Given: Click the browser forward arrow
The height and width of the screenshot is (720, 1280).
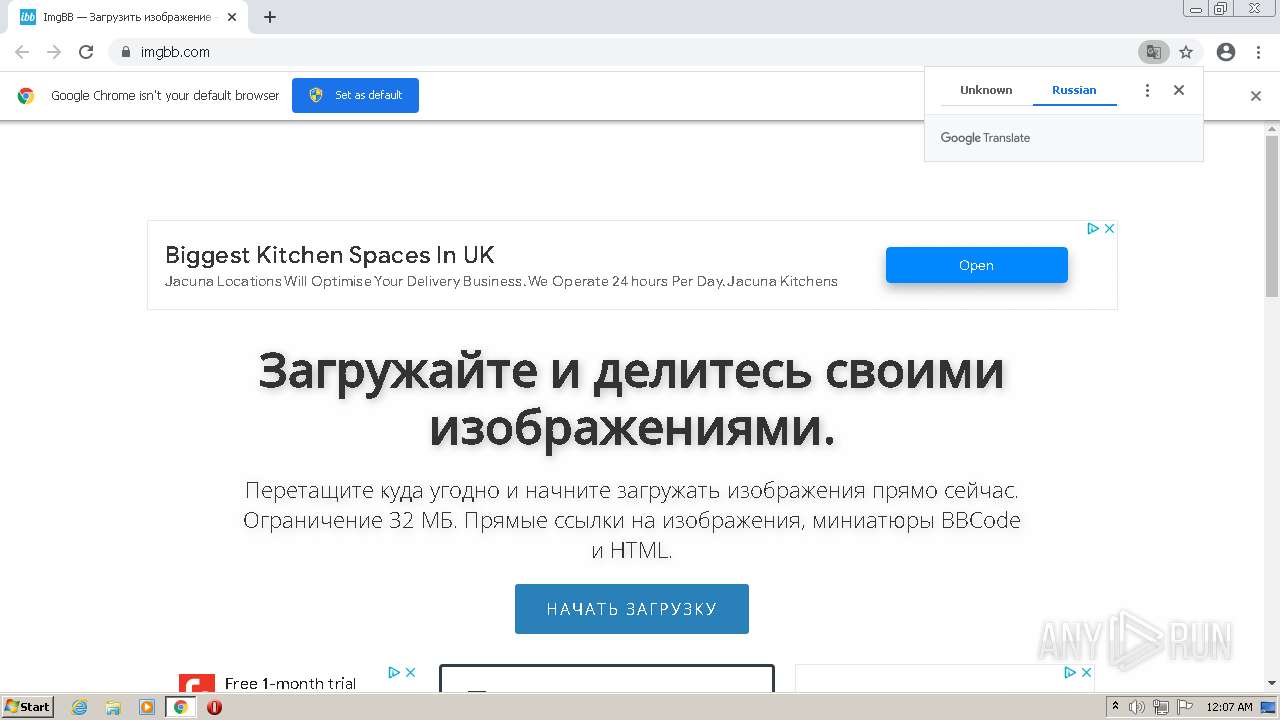Looking at the screenshot, I should point(54,52).
